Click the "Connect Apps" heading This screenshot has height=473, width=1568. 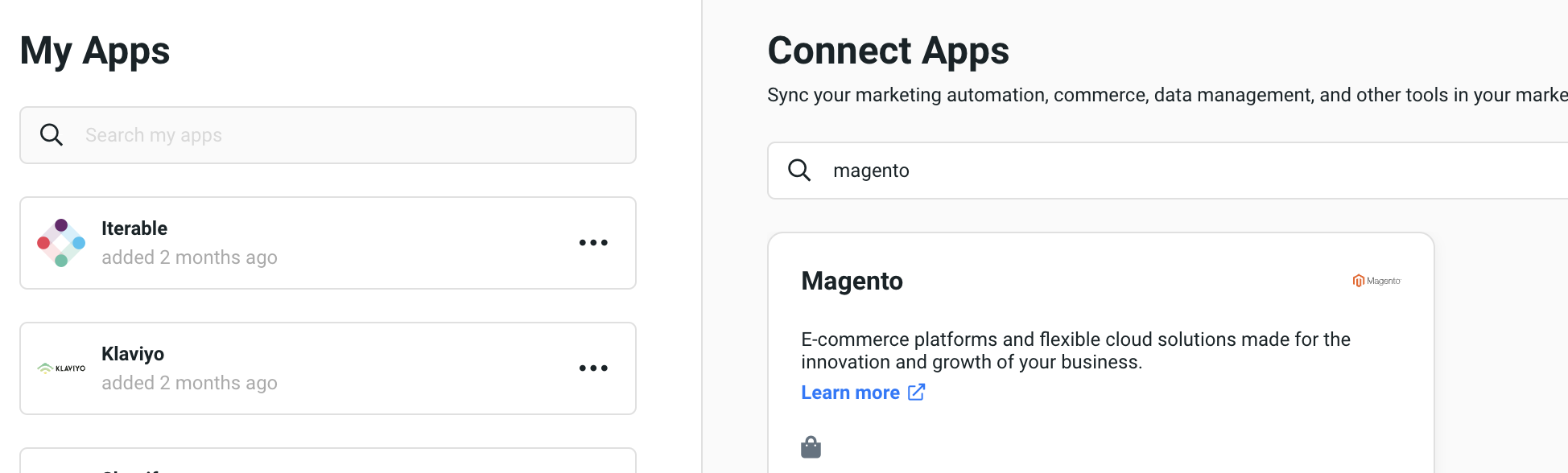click(x=888, y=51)
